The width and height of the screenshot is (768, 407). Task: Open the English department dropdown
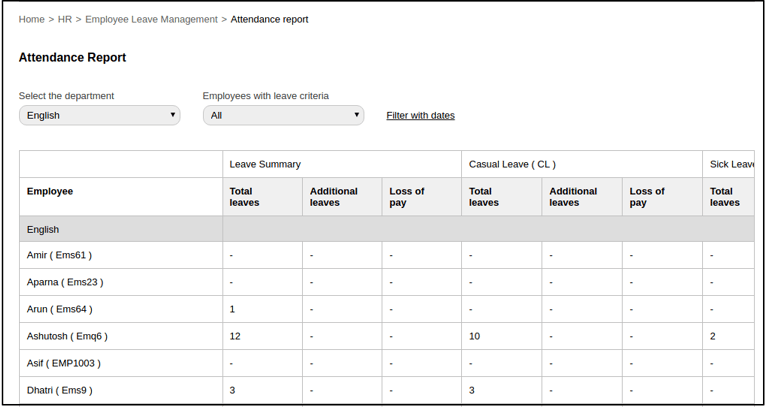tap(99, 115)
